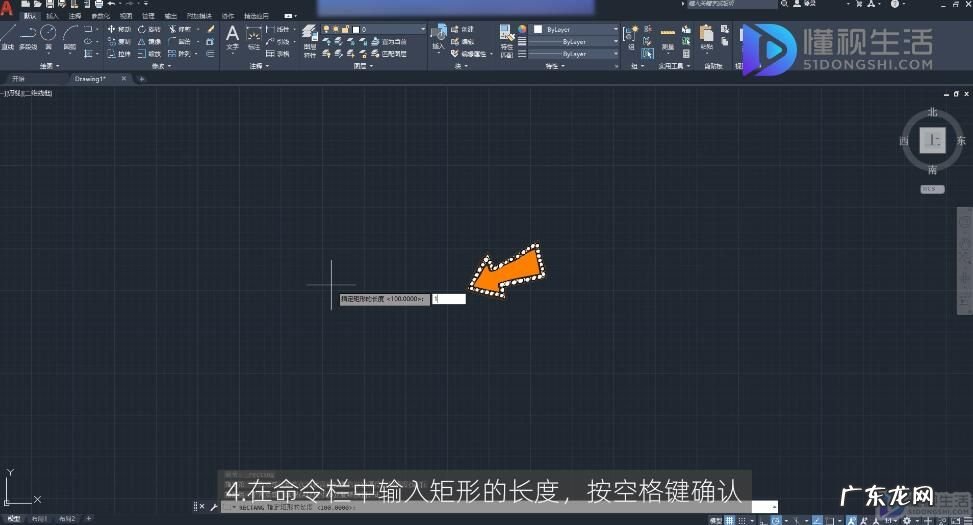
Task: Close the Drawing1* tab
Action: 123,79
